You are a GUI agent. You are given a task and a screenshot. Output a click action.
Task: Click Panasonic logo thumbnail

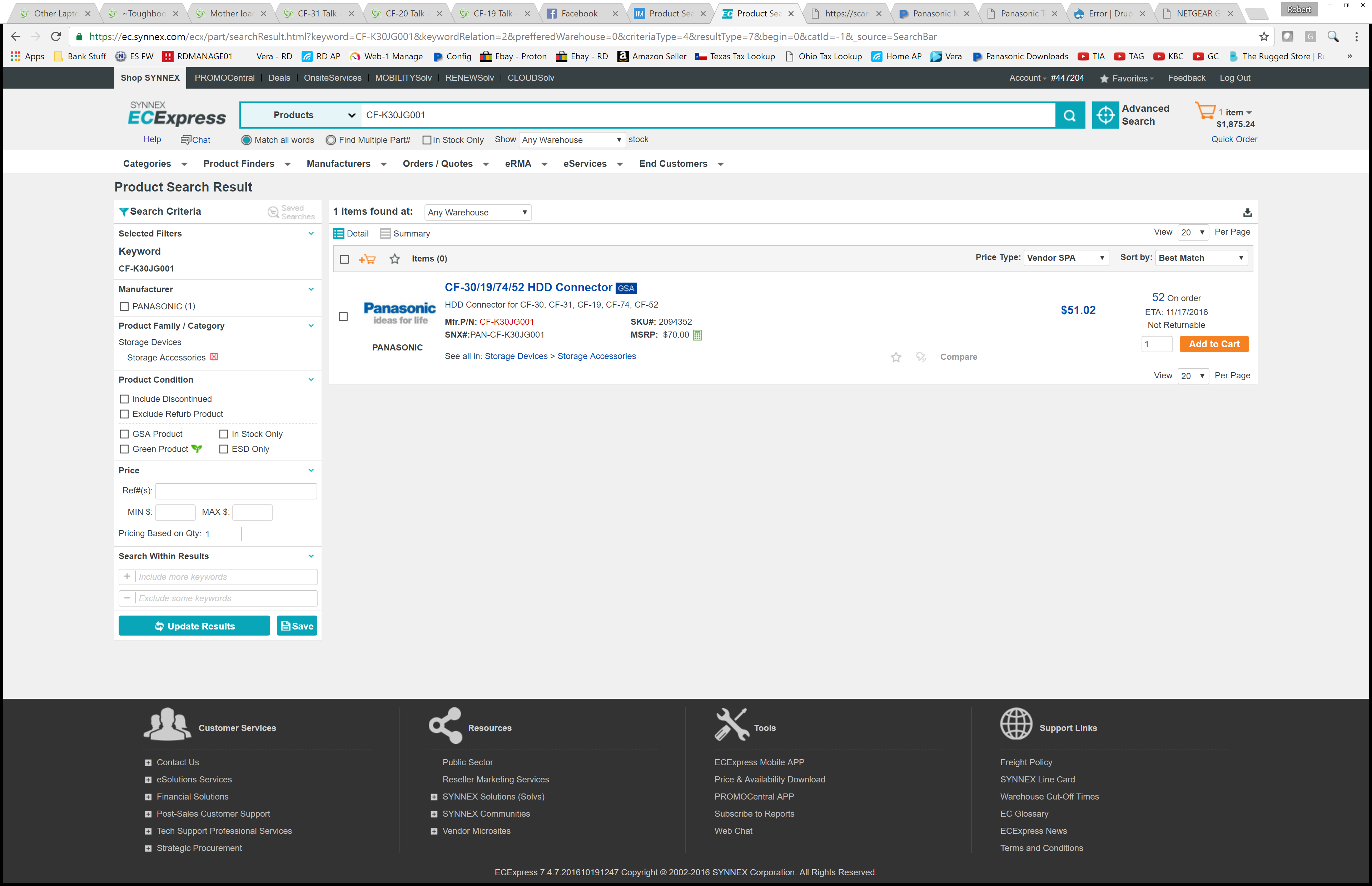point(400,313)
